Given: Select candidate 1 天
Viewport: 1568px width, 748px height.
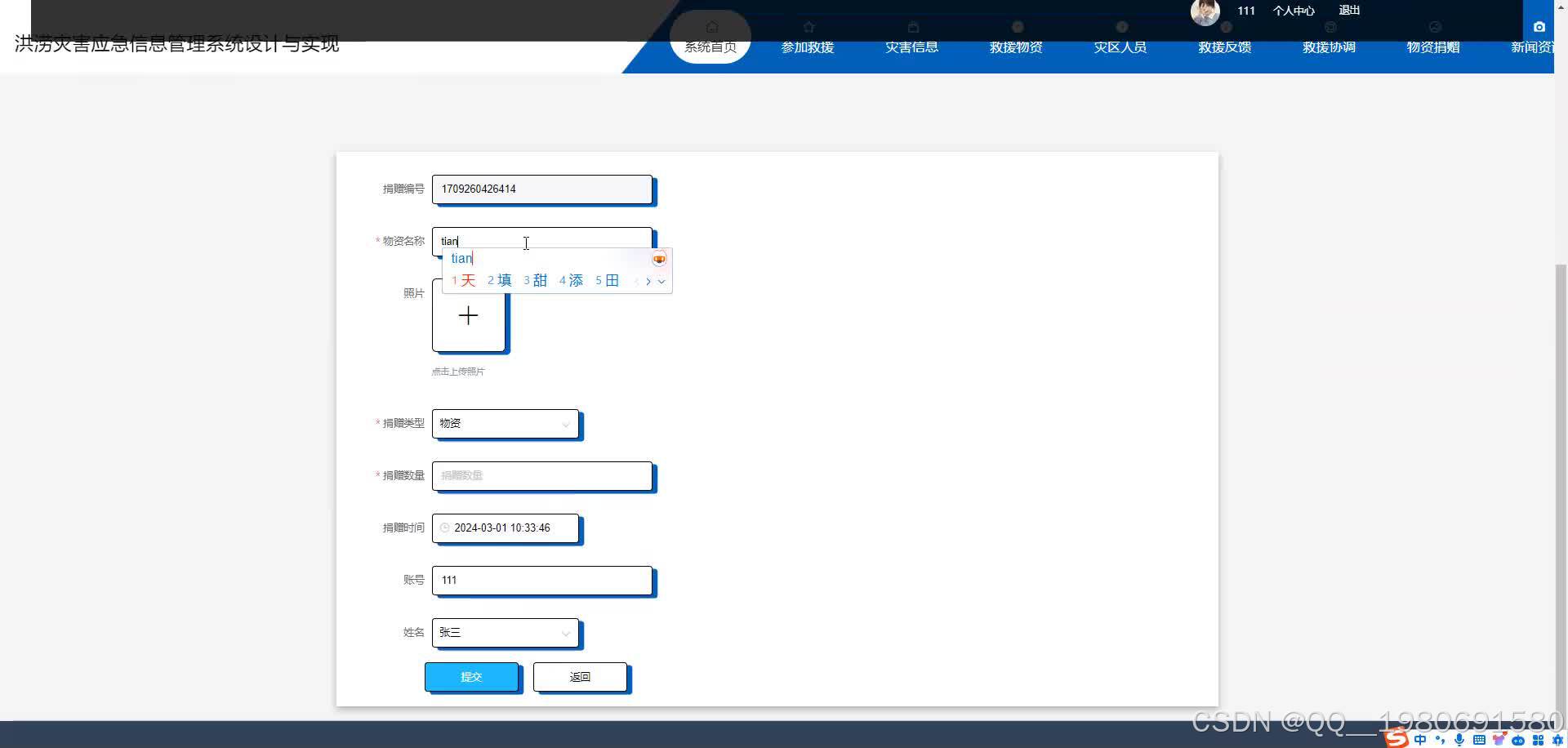Looking at the screenshot, I should [x=463, y=281].
